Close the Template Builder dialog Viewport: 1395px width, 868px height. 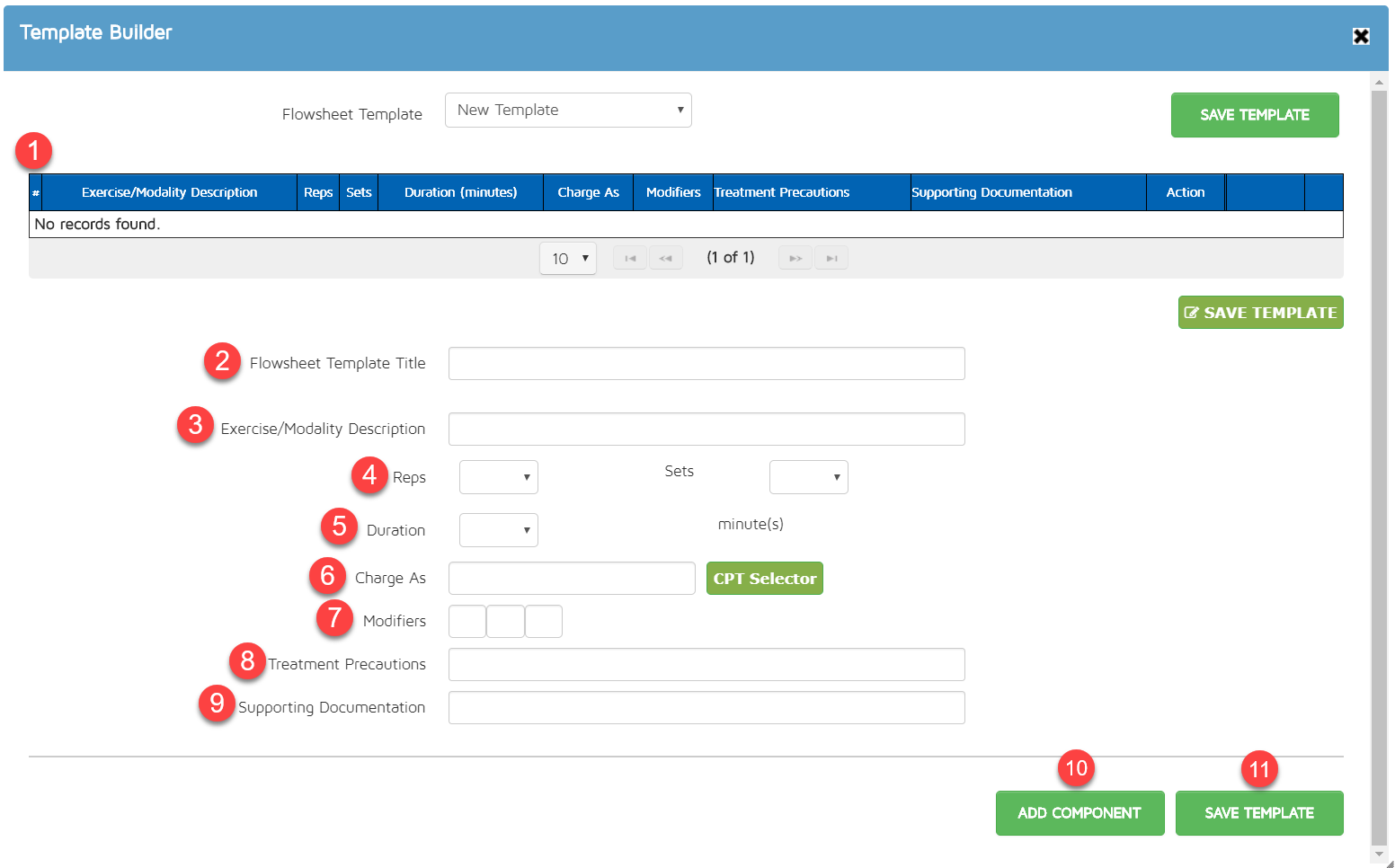1361,36
